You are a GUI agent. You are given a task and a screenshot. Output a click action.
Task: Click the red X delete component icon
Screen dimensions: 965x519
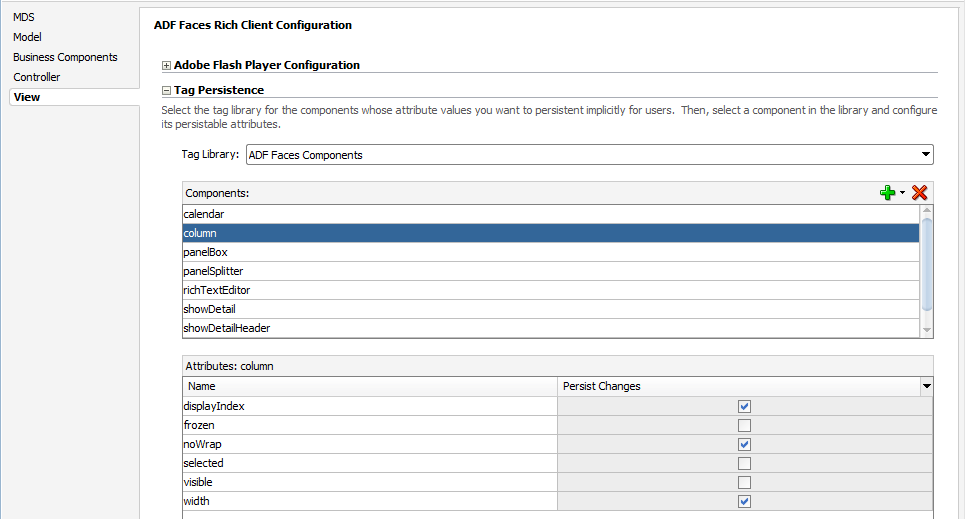click(x=919, y=193)
